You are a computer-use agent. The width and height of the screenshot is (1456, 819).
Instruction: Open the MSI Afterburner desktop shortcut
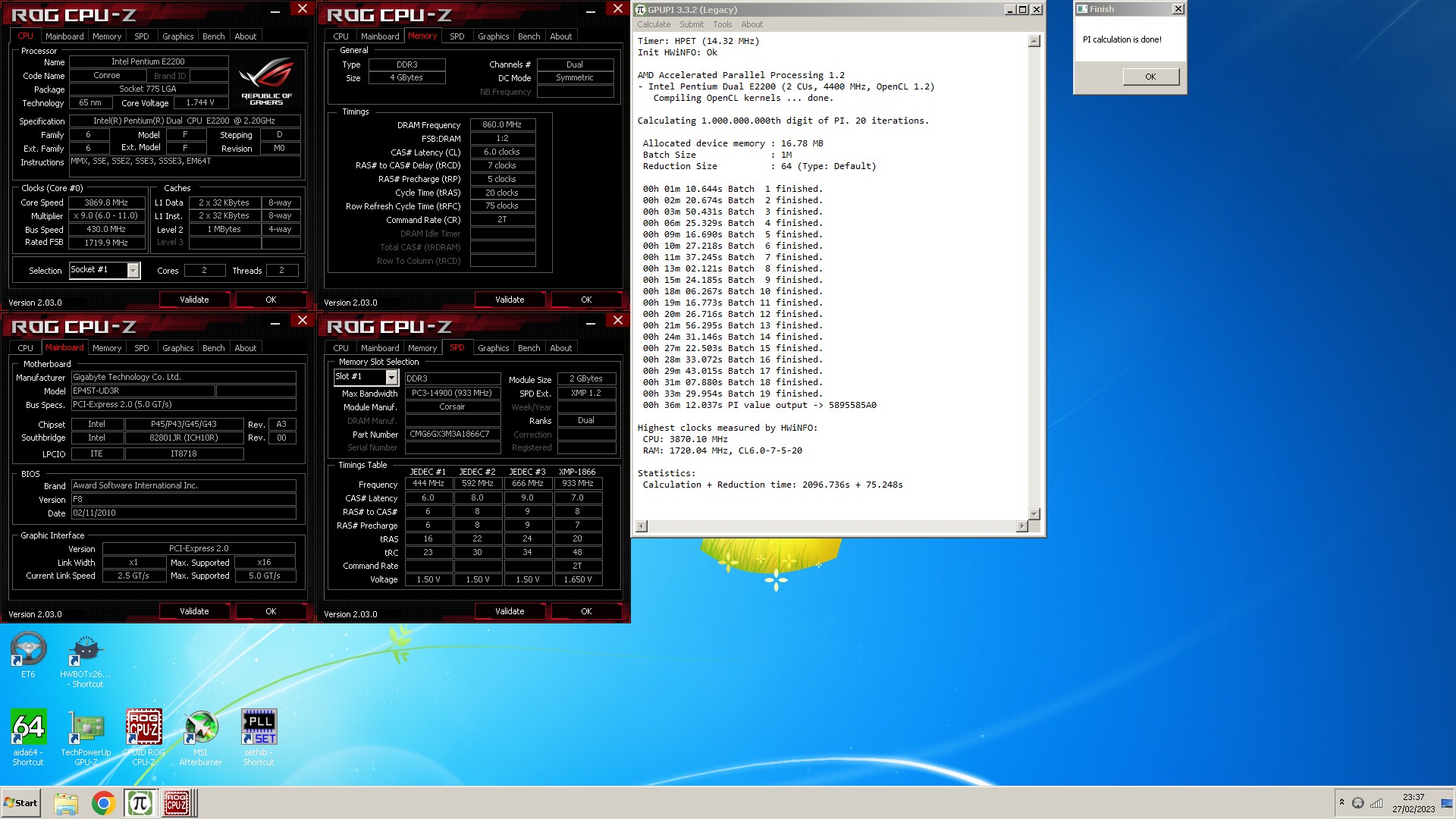pyautogui.click(x=201, y=737)
